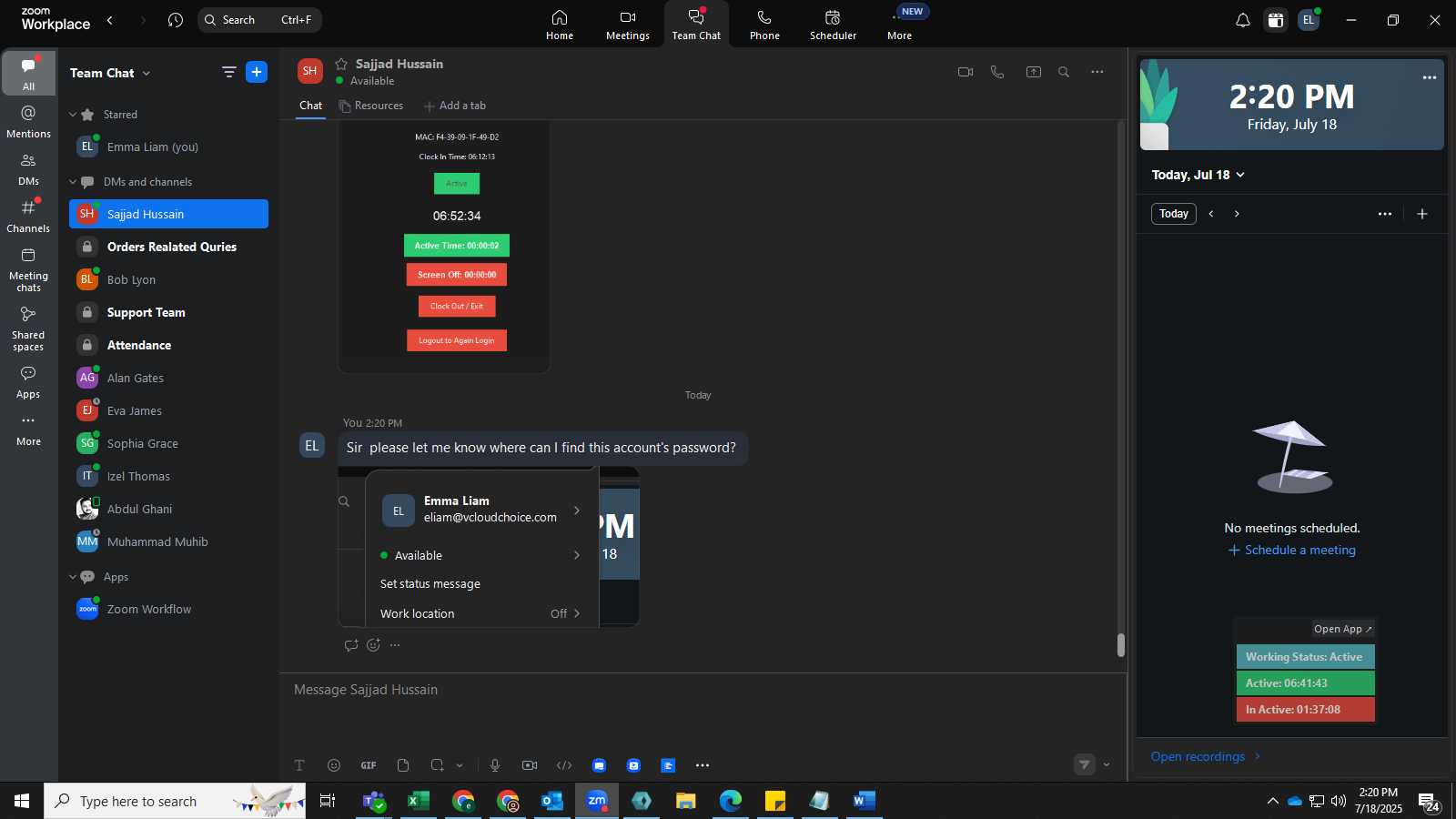Collapse the DMs and channels section
Image resolution: width=1456 pixels, height=819 pixels.
point(73,182)
